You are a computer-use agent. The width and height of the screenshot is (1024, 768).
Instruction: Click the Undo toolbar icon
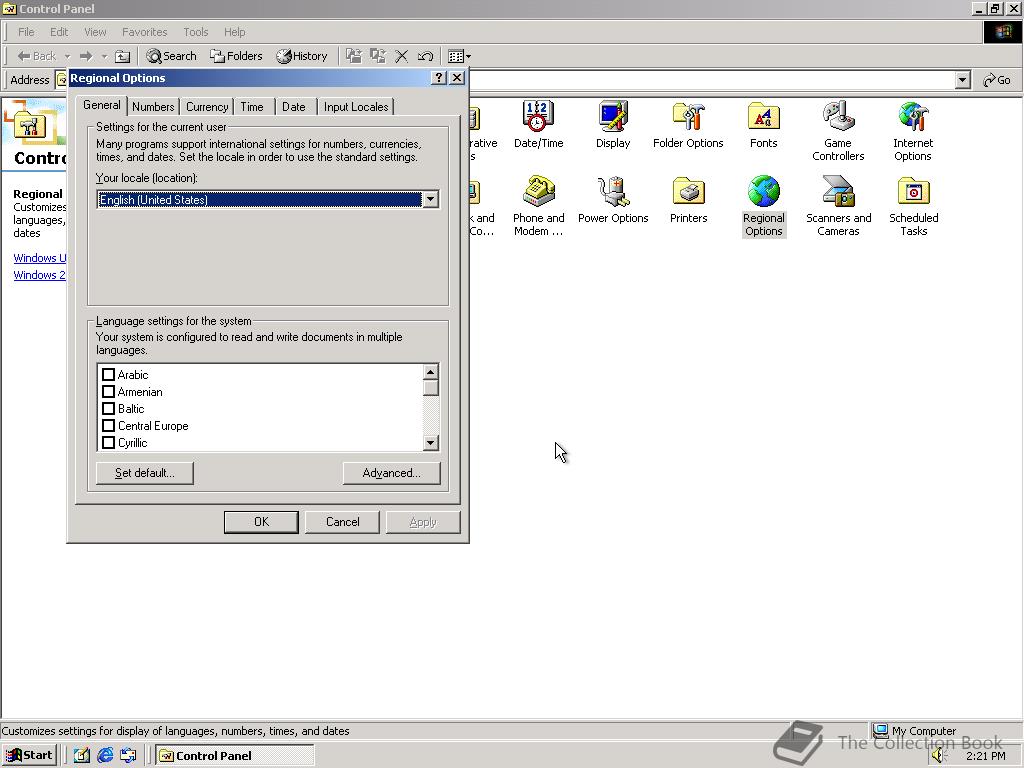(425, 56)
